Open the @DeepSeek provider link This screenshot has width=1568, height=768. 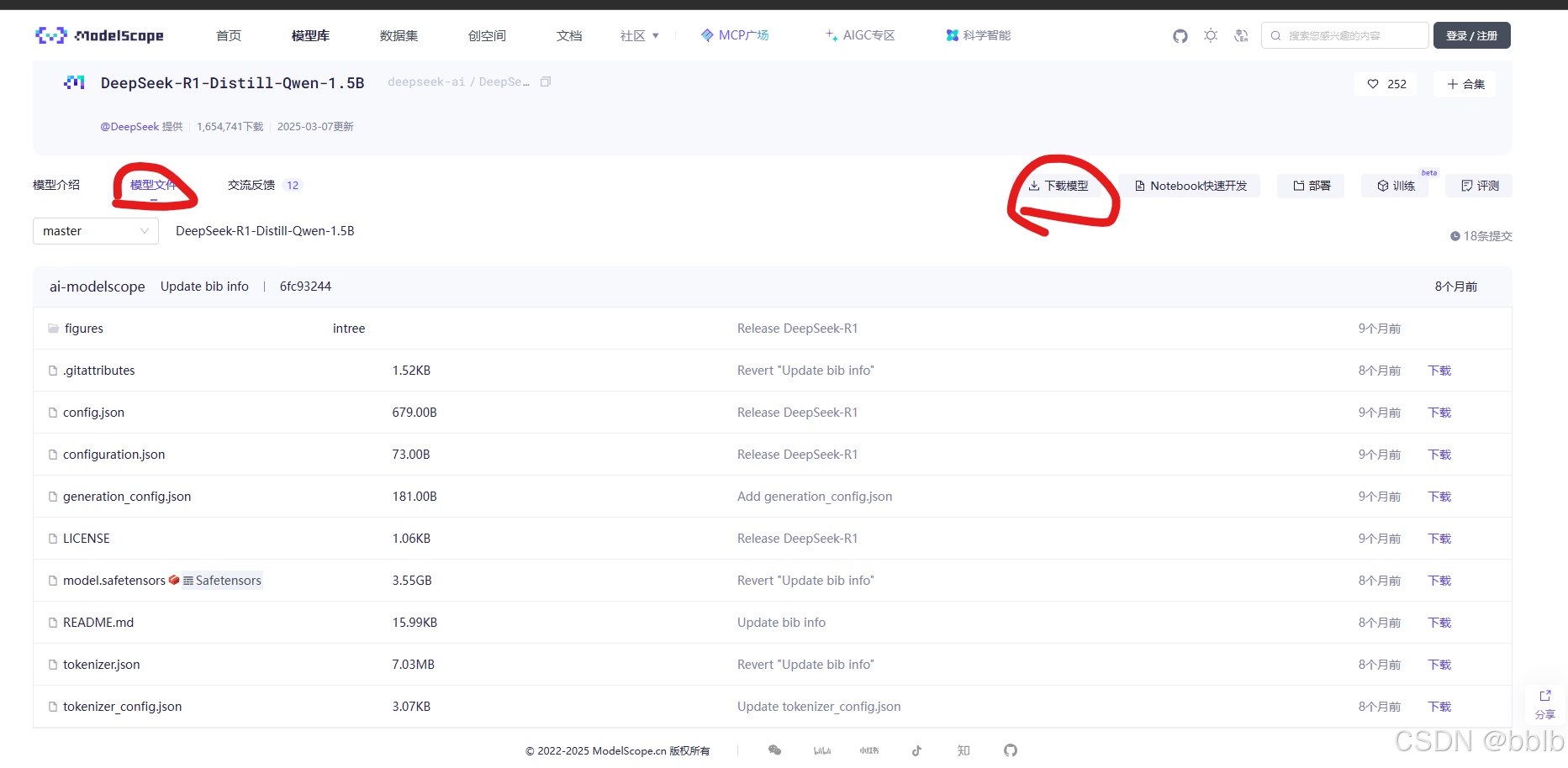(x=129, y=127)
